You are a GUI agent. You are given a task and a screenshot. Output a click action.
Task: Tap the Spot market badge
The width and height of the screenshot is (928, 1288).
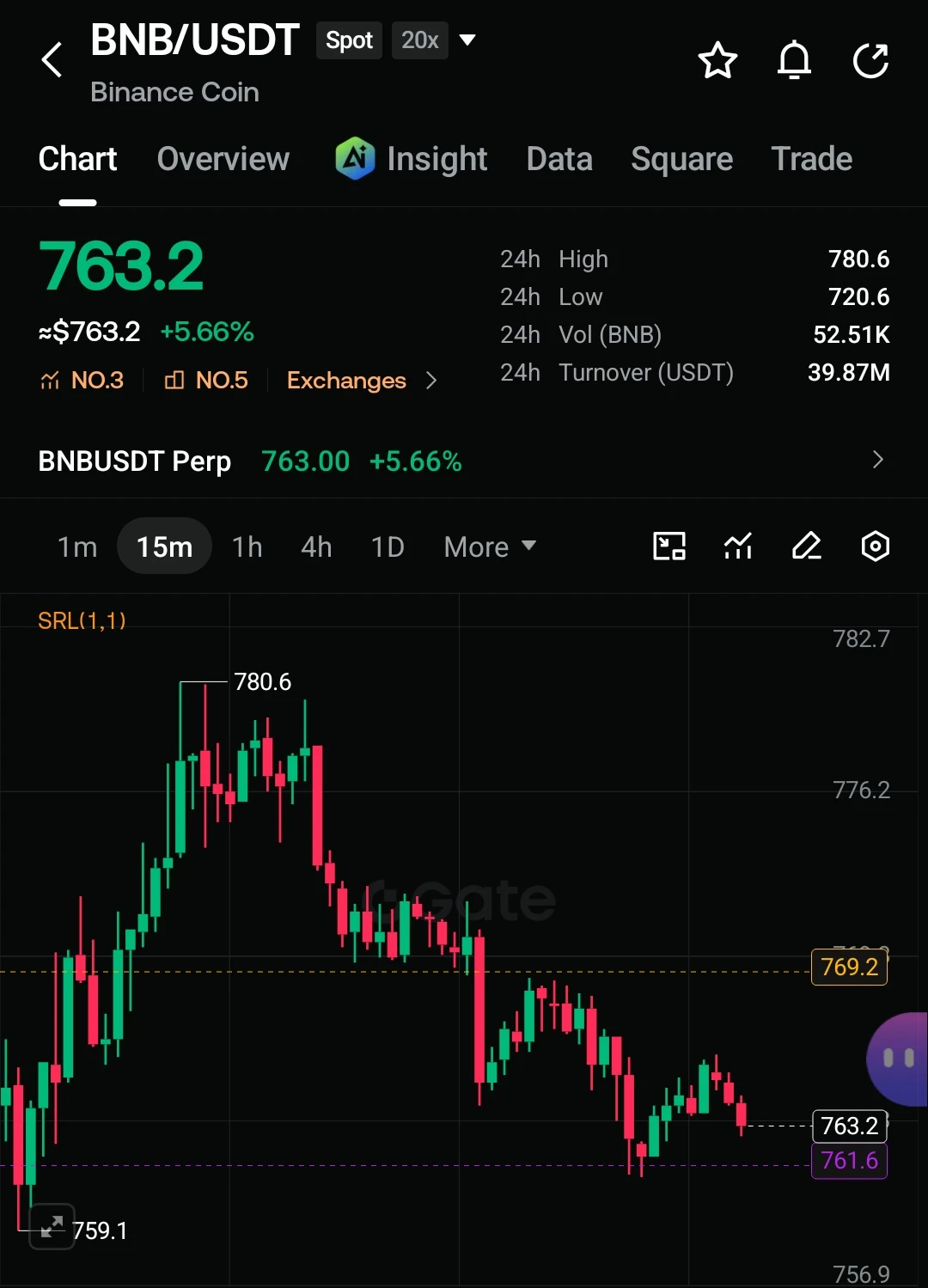349,40
